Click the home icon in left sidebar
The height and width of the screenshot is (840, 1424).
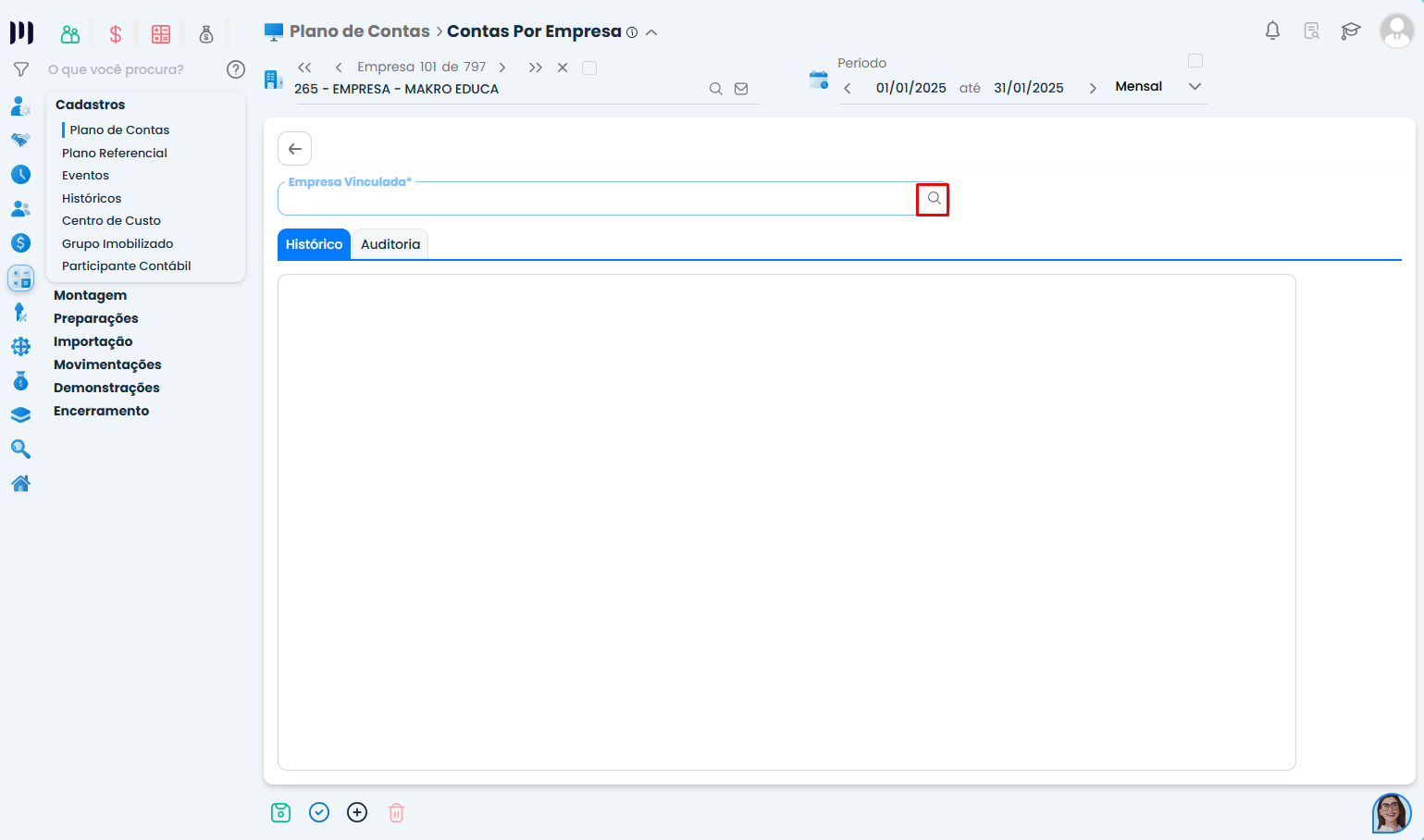pyautogui.click(x=20, y=483)
